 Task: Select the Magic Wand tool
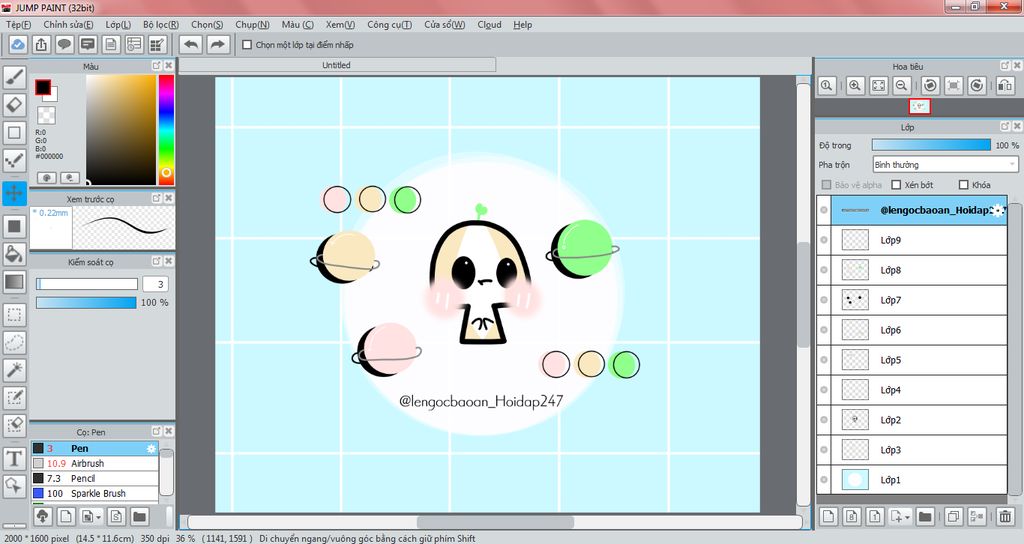pyautogui.click(x=14, y=370)
